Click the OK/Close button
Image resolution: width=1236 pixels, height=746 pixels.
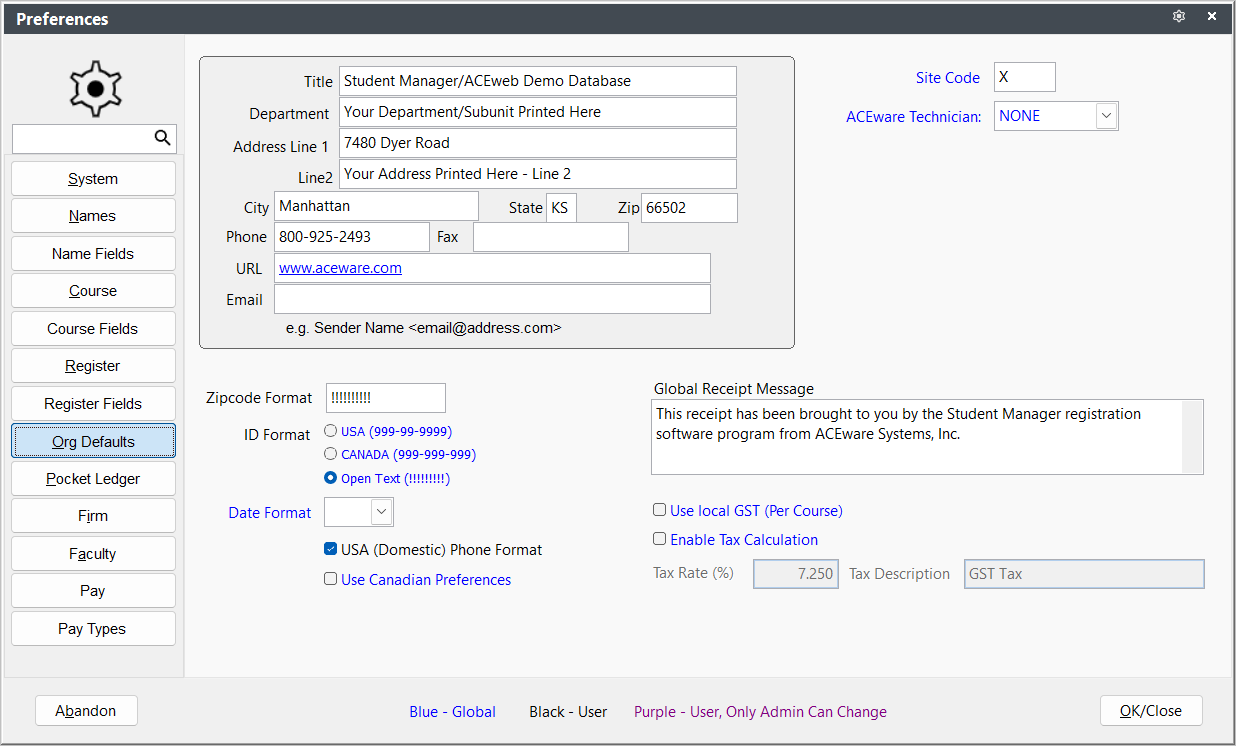(1151, 711)
